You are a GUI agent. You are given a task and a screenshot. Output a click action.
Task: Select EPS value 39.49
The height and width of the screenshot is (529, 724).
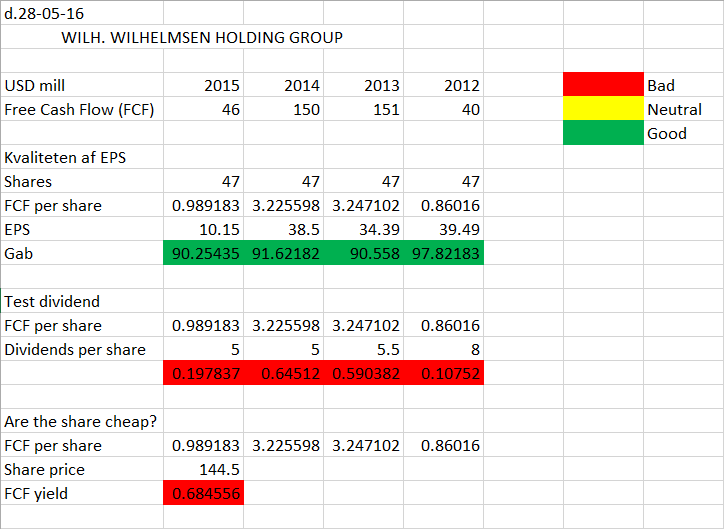[x=459, y=229]
